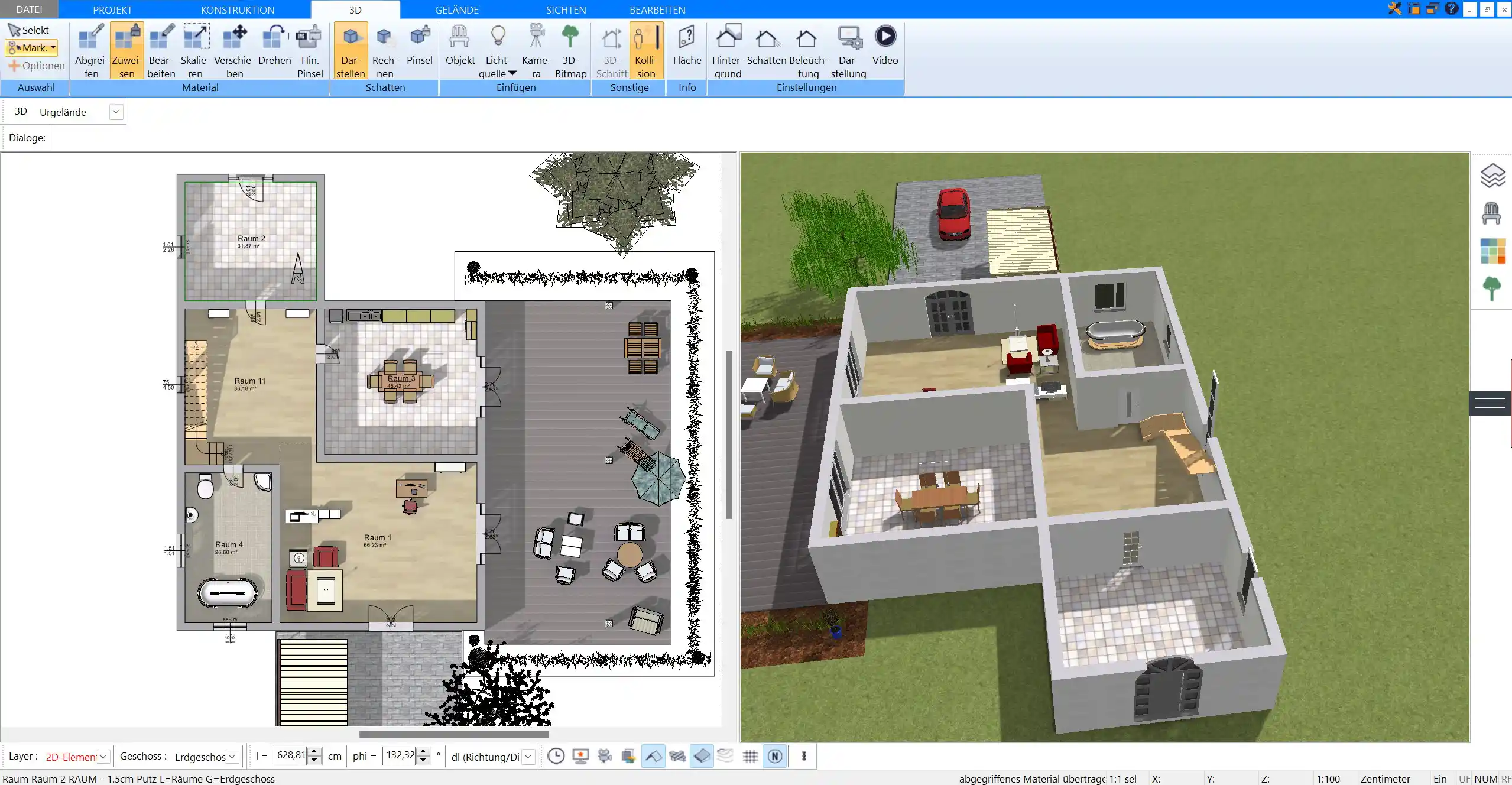The image size is (1512, 785).
Task: Open the Hintergrund settings
Action: pos(728,51)
